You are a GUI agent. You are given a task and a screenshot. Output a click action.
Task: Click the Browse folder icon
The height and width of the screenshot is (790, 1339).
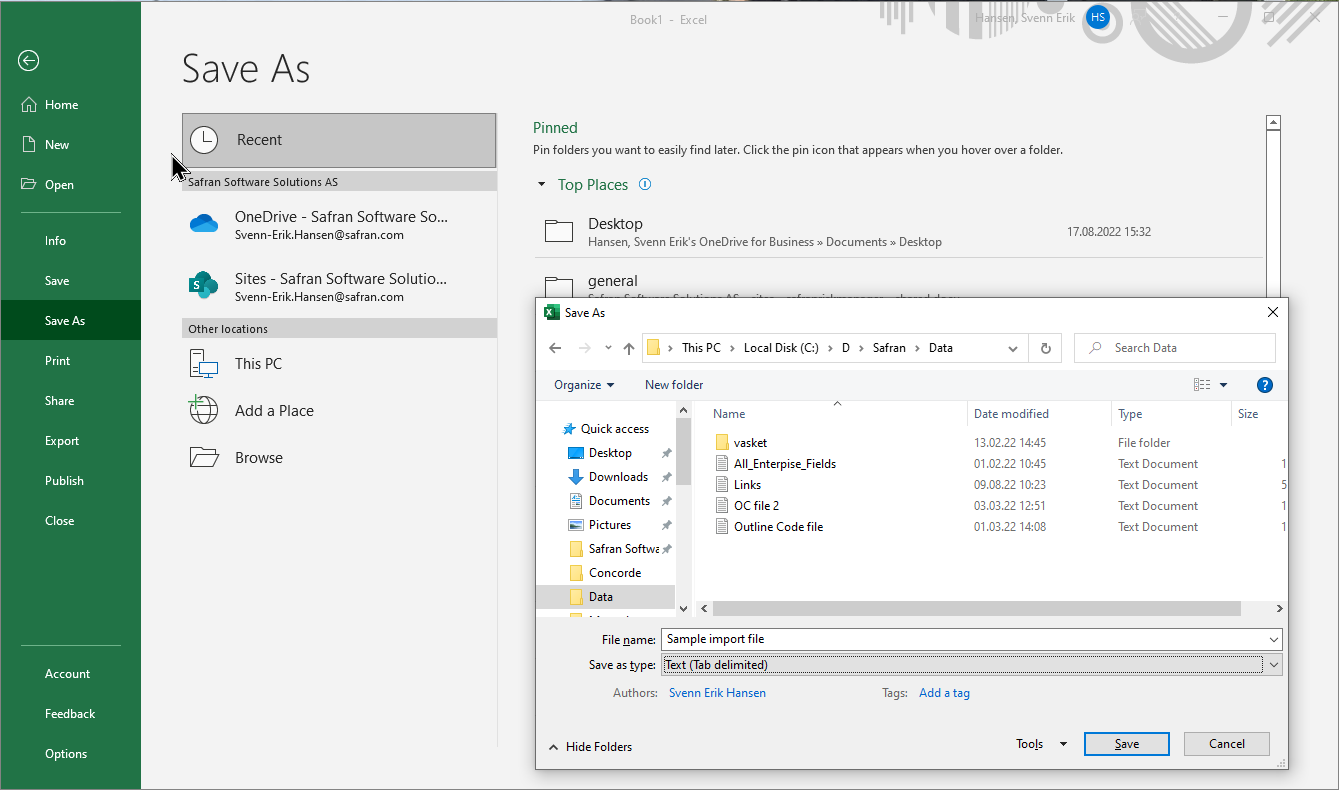point(204,458)
